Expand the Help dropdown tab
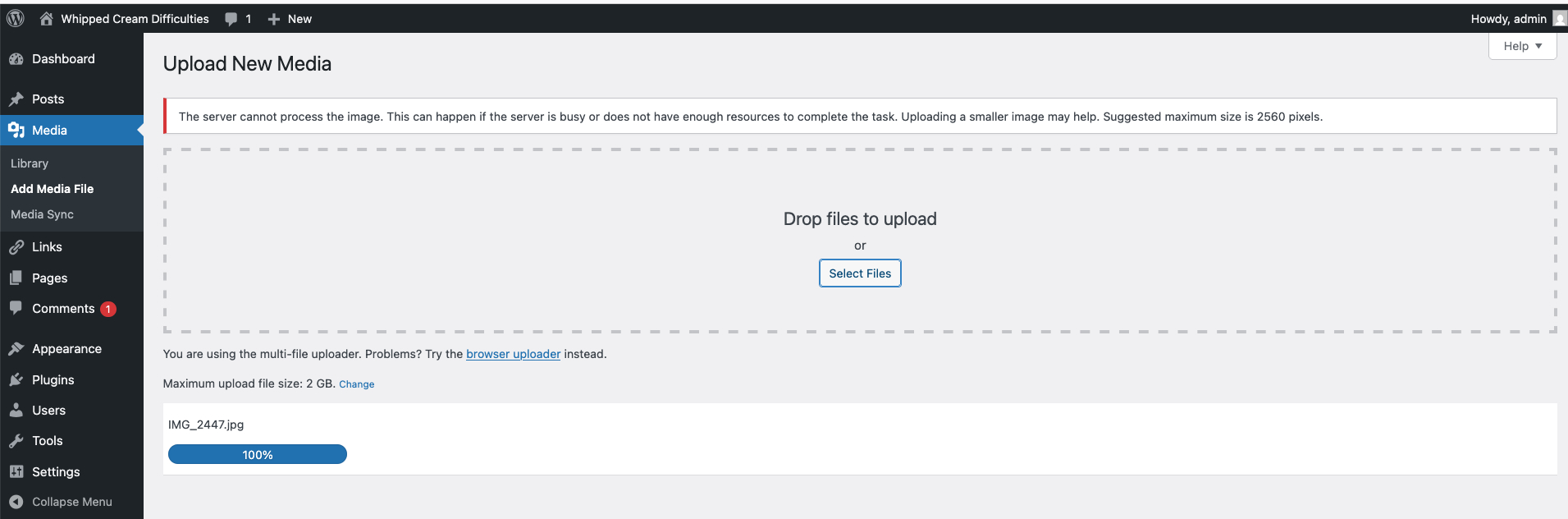This screenshot has width=1568, height=519. point(1522,46)
